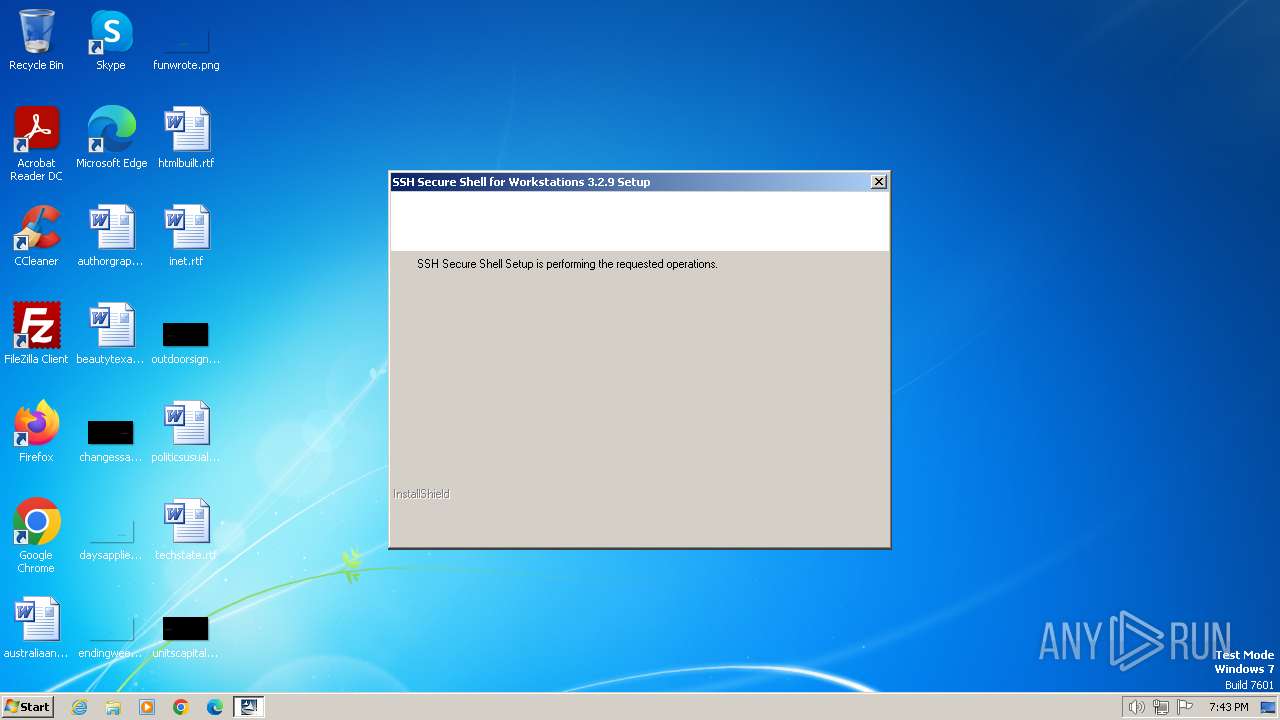Select the australiaan... document icon
Image resolution: width=1280 pixels, height=720 pixels.
tap(36, 629)
